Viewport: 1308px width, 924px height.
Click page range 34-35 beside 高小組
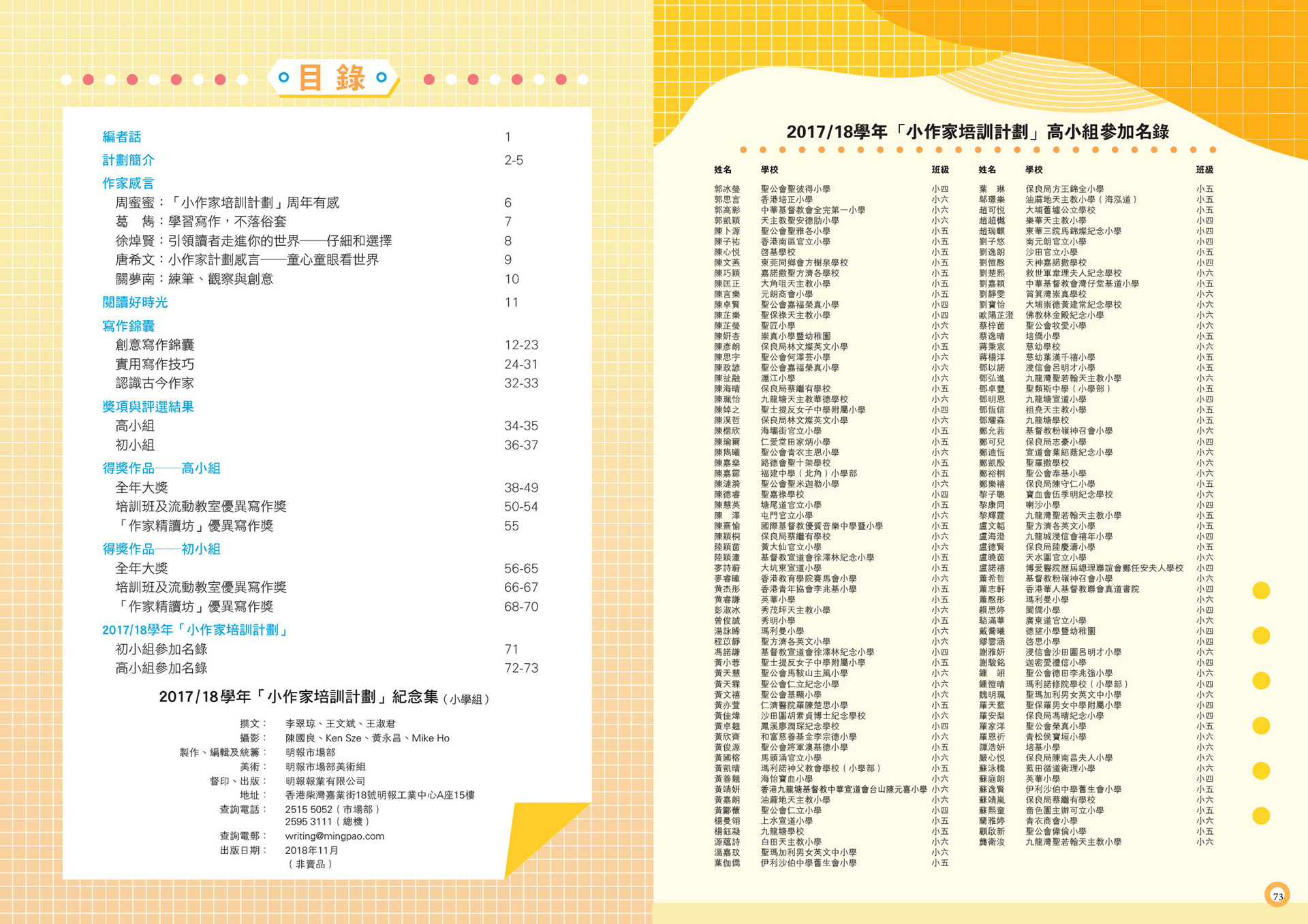tap(521, 426)
